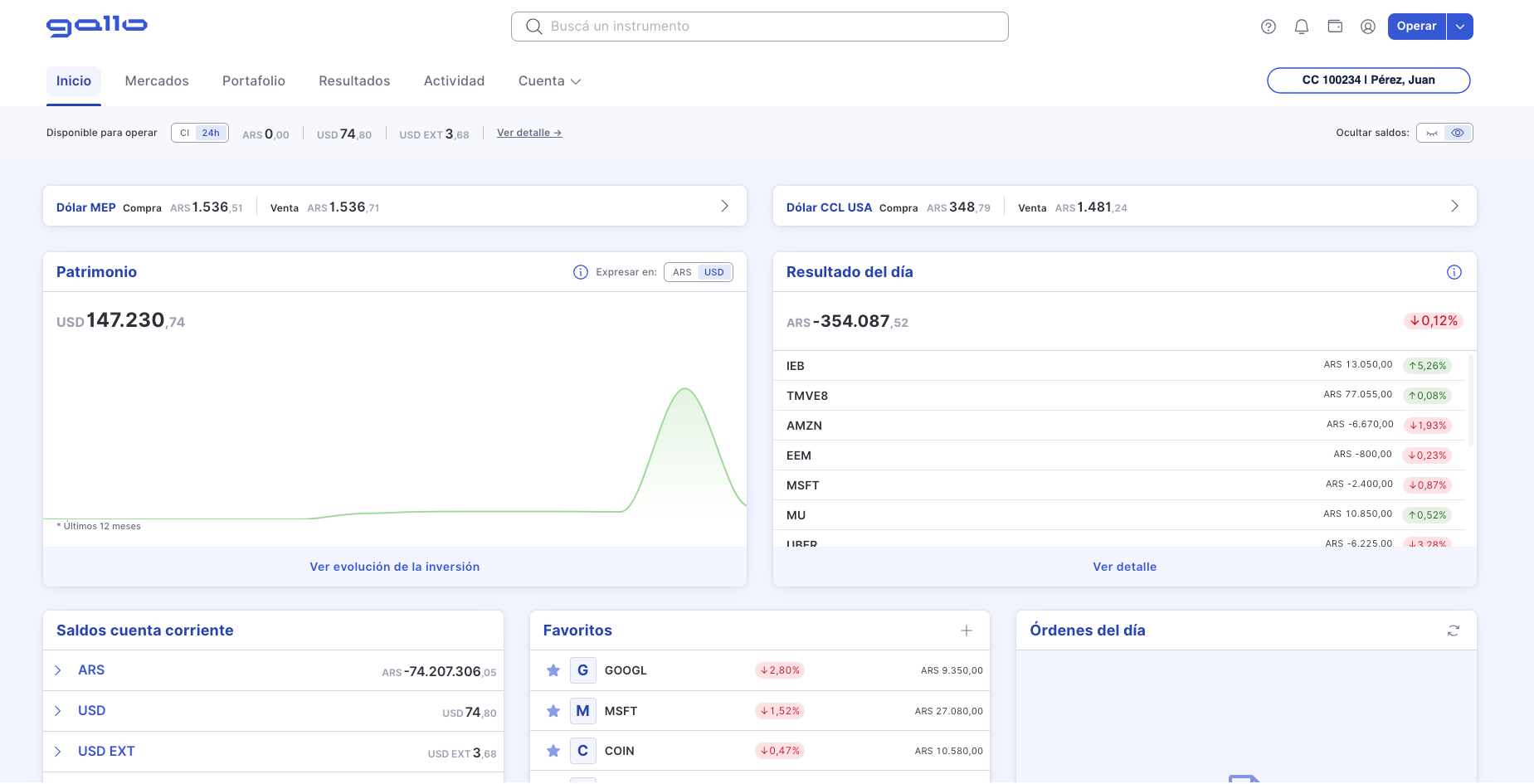Unstar GOOGL favorite

[x=553, y=670]
